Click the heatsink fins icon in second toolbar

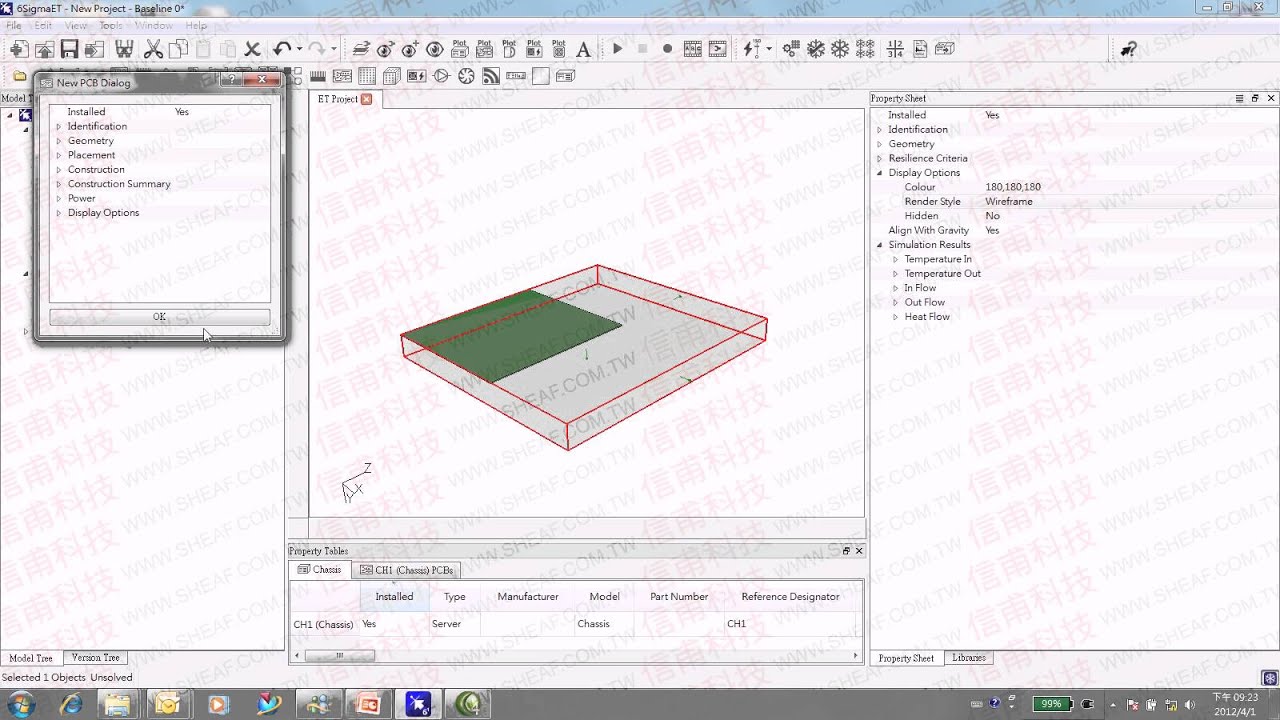318,76
